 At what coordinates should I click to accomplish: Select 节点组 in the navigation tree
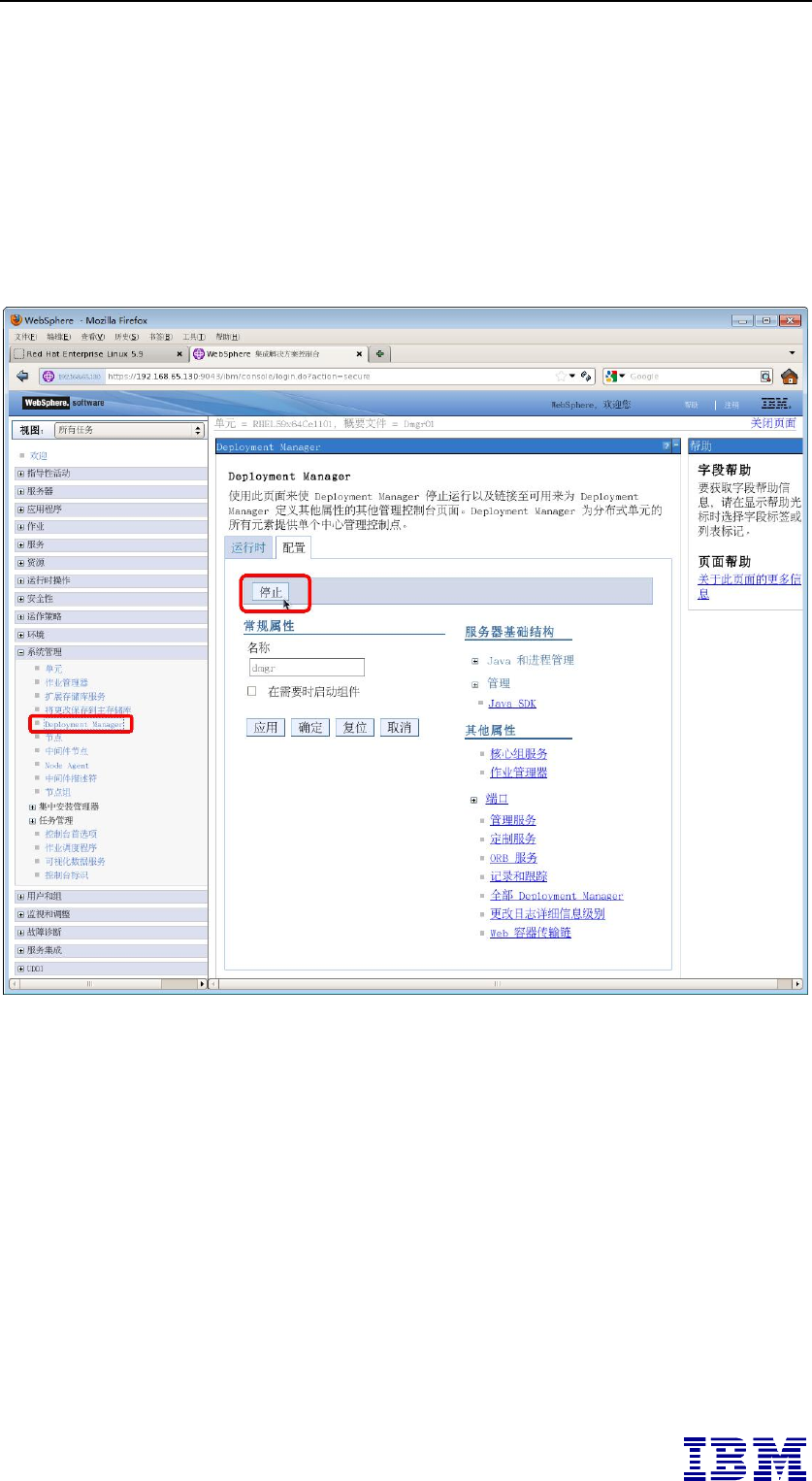[x=58, y=792]
